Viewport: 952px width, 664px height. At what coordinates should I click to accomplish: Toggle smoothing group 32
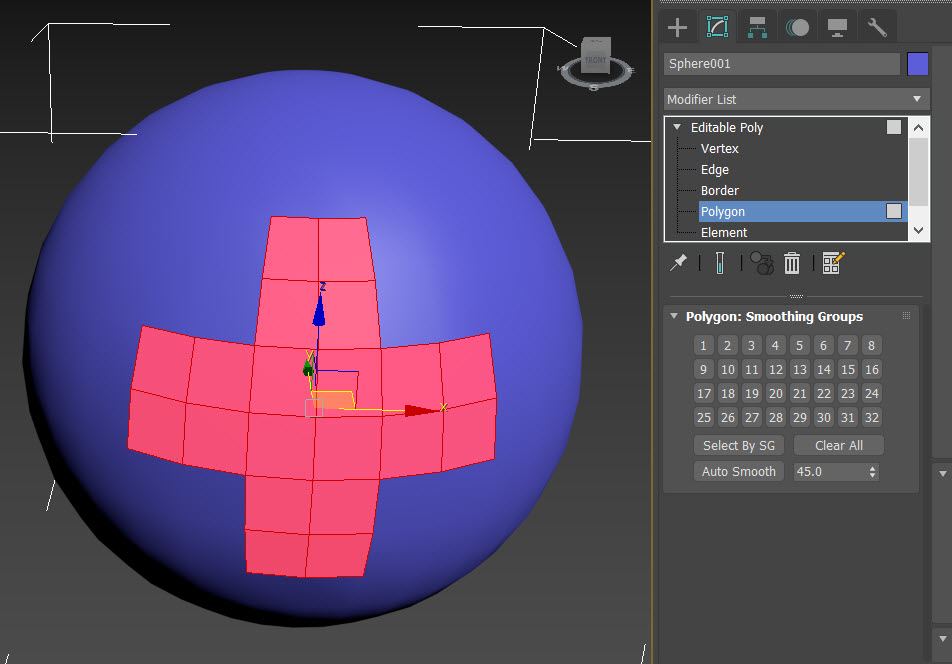(x=872, y=418)
